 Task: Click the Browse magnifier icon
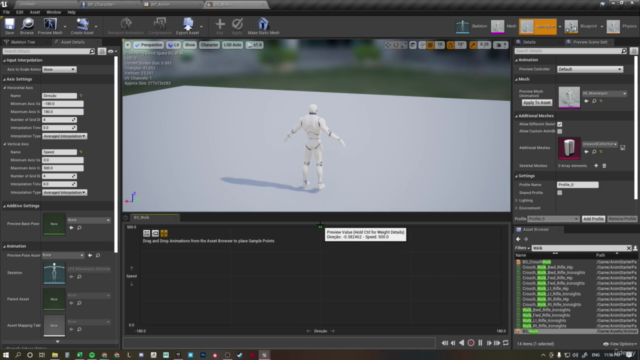coord(27,24)
